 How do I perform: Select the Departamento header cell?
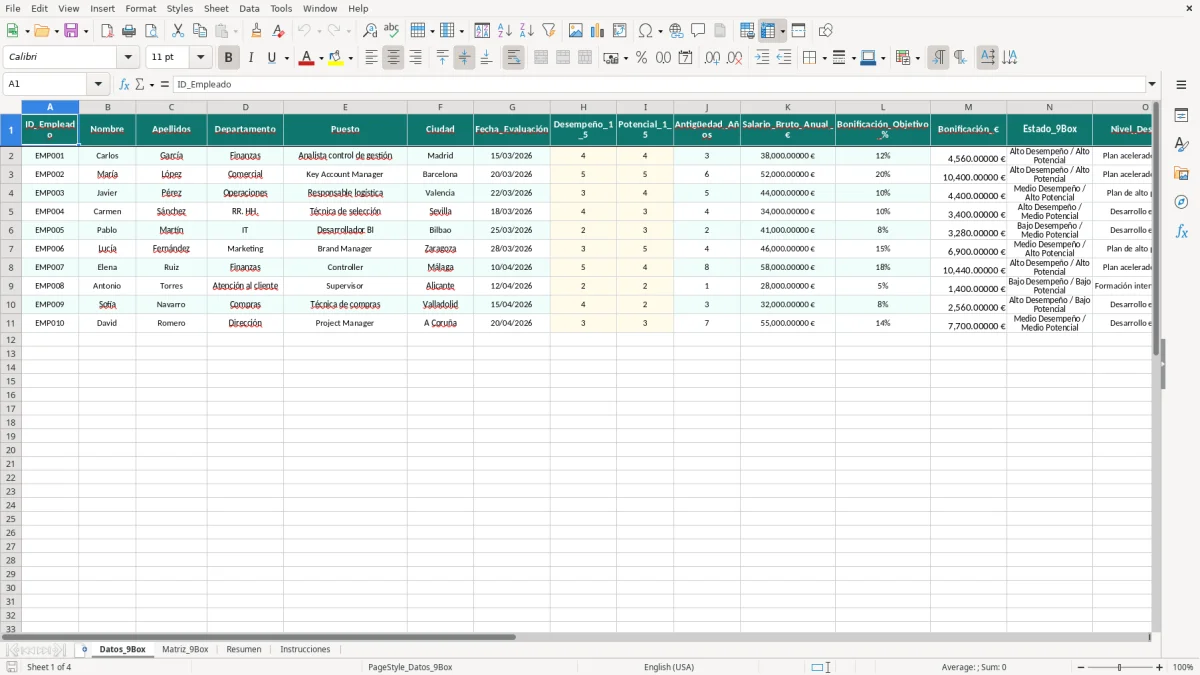click(x=245, y=129)
